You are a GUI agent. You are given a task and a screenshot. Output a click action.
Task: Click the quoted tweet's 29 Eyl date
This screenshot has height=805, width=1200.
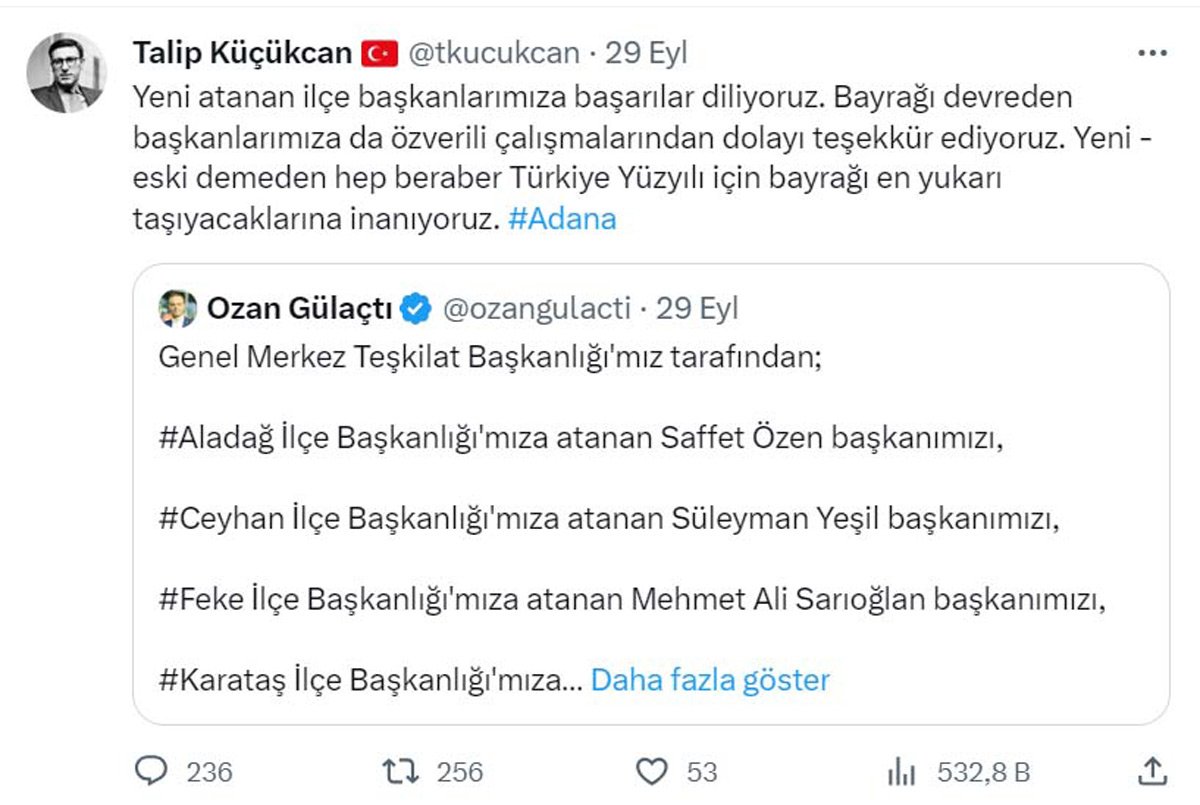tap(697, 309)
